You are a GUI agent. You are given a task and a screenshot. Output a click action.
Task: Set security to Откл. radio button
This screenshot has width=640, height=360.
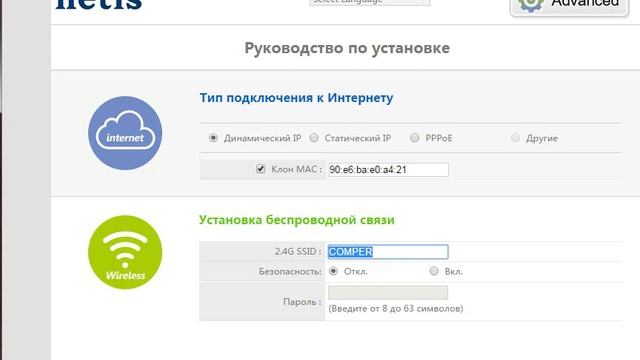[333, 271]
